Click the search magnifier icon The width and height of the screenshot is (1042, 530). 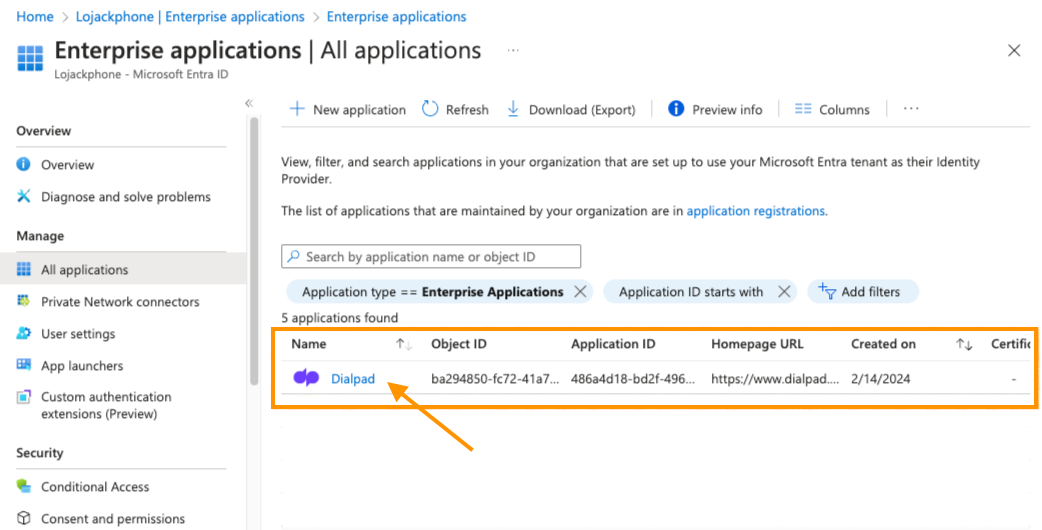pyautogui.click(x=293, y=256)
